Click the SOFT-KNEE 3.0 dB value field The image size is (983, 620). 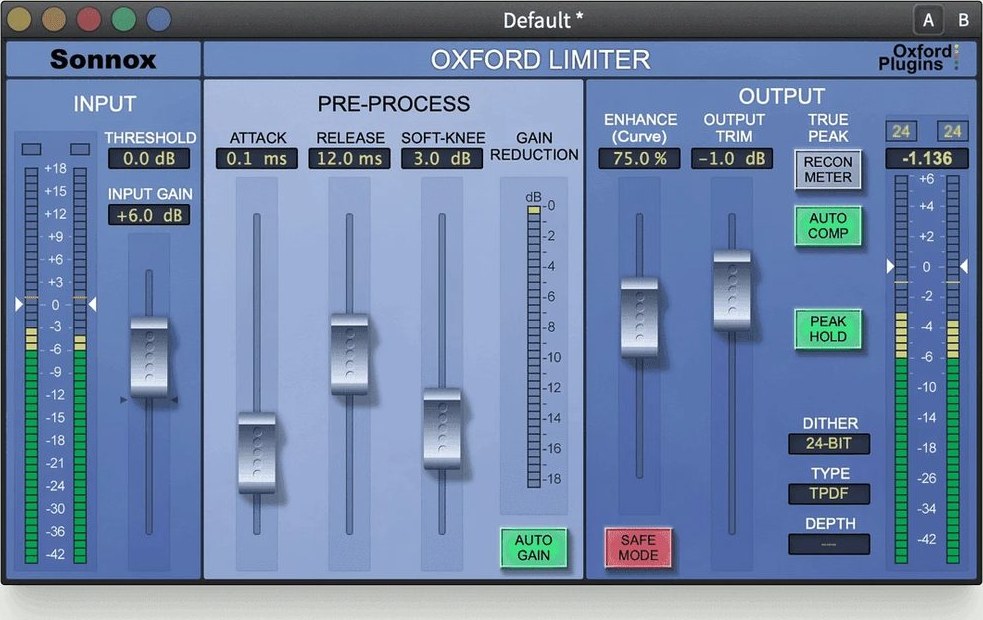tap(442, 159)
